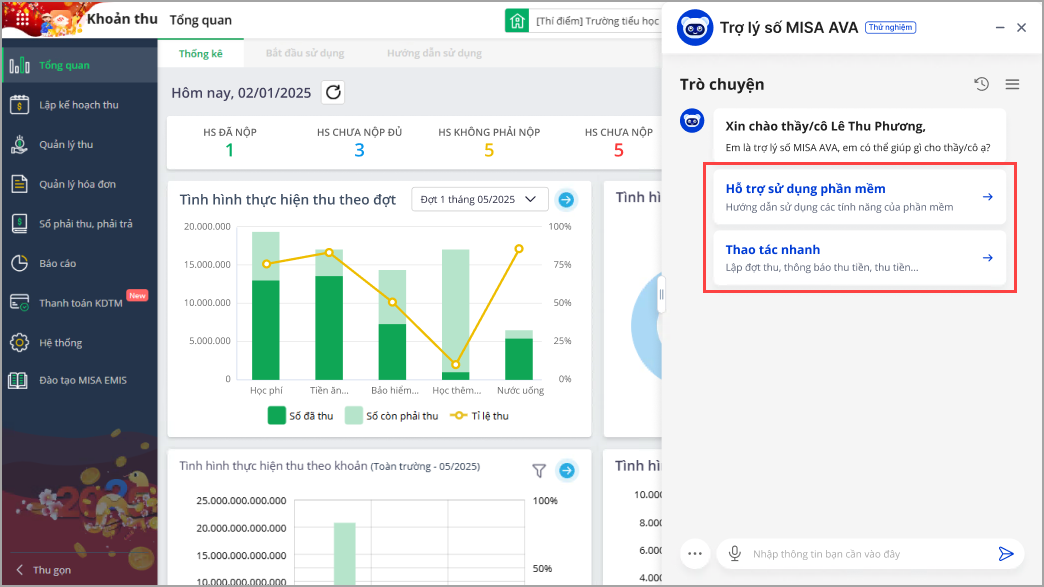Screen dimensions: 1044x587
Task: Toggle Tỉ lệ thu legend marker
Action: (459, 415)
